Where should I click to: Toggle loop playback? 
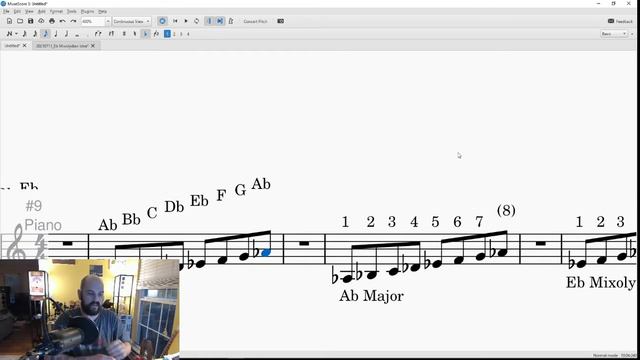click(x=196, y=21)
